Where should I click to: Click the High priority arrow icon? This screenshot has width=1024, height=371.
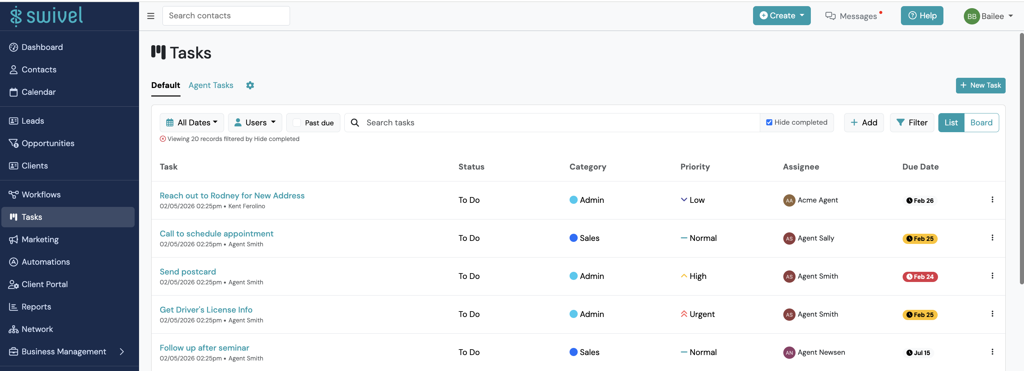684,276
